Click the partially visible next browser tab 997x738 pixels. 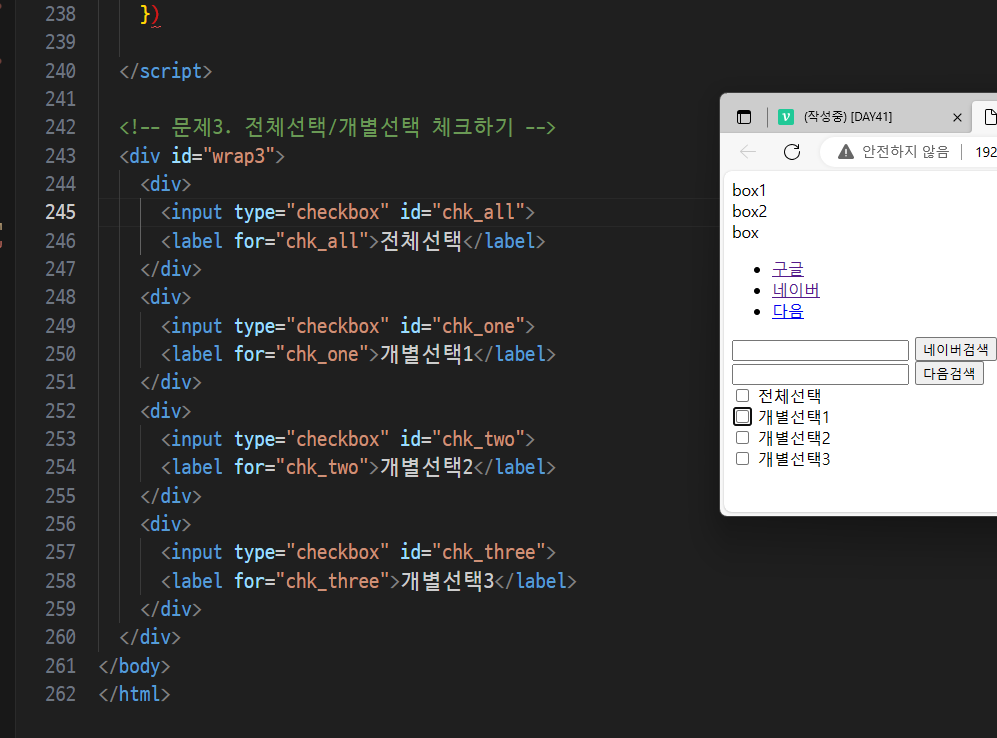click(987, 117)
